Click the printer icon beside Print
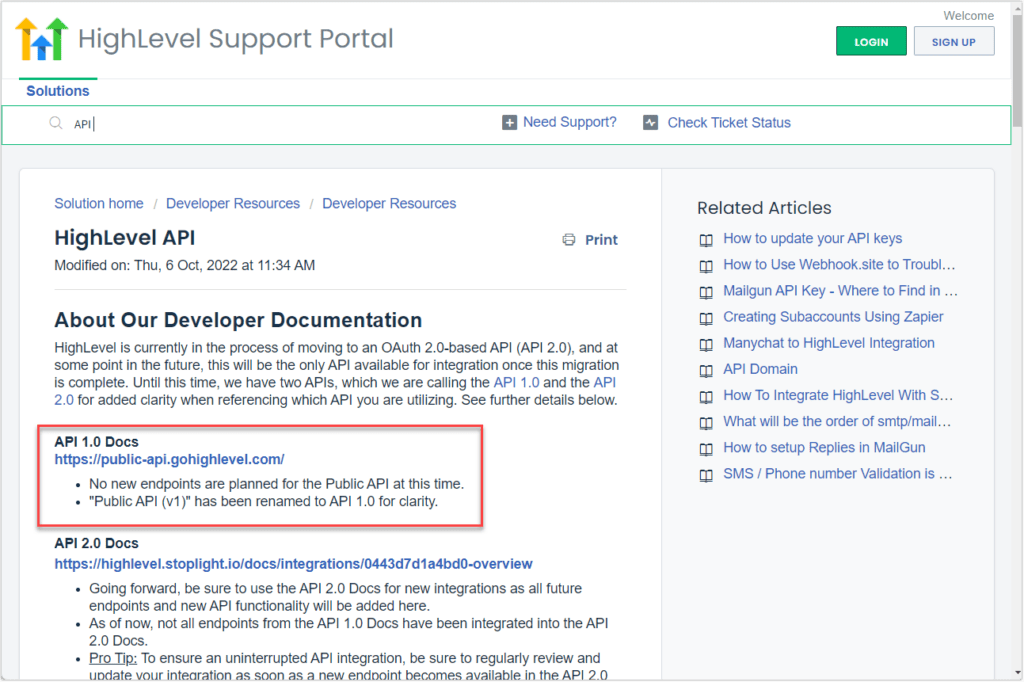The height and width of the screenshot is (682, 1024). coord(569,240)
